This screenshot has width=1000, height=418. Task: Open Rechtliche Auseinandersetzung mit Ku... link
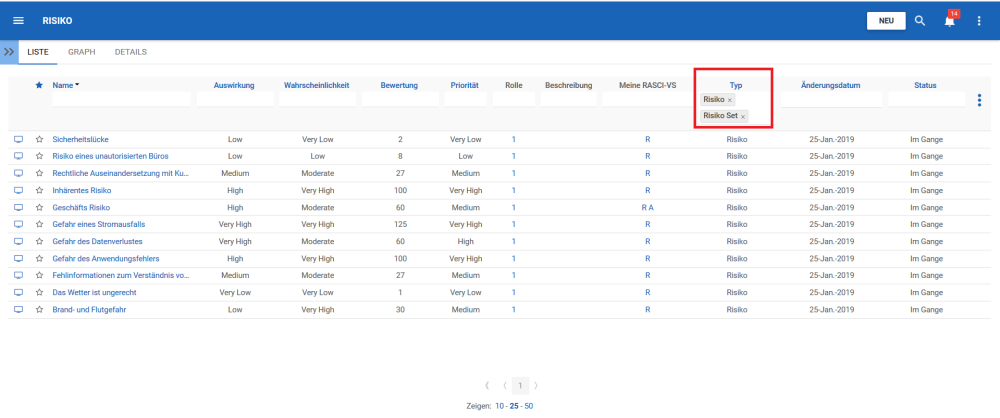(121, 173)
